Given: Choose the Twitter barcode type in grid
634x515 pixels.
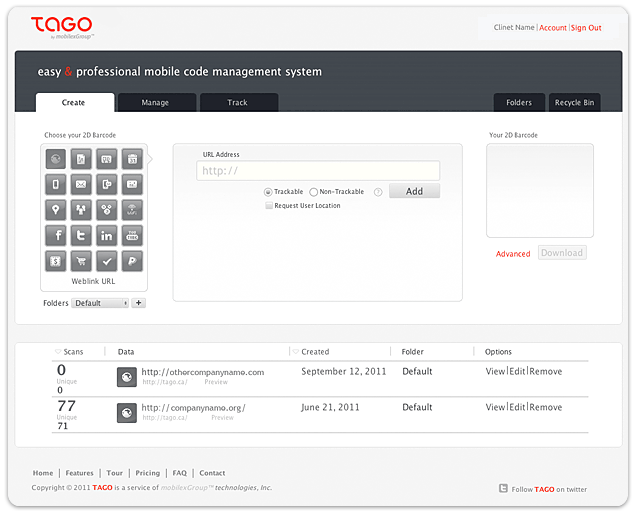Looking at the screenshot, I should 81,236.
